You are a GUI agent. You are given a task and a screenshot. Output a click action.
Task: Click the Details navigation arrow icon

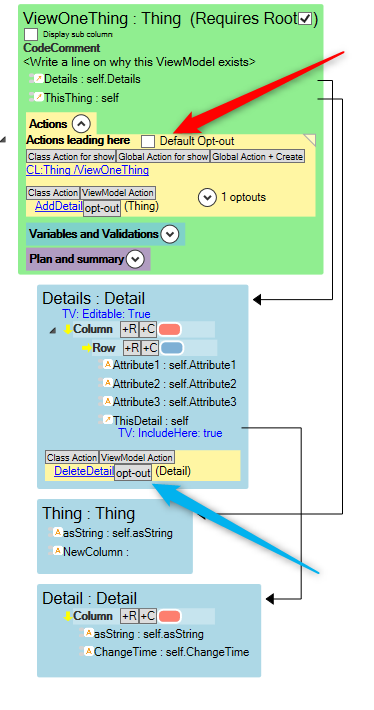pyautogui.click(x=39, y=79)
